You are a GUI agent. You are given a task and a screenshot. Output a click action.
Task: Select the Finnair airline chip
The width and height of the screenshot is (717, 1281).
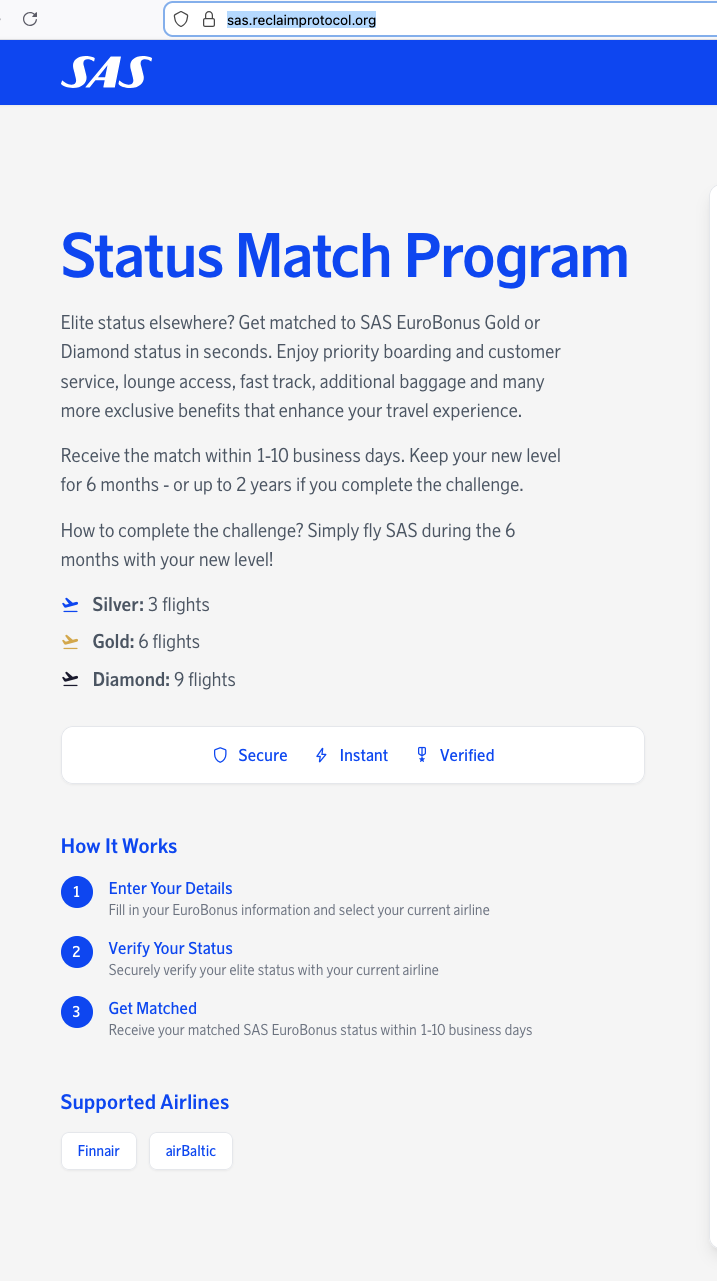99,1151
